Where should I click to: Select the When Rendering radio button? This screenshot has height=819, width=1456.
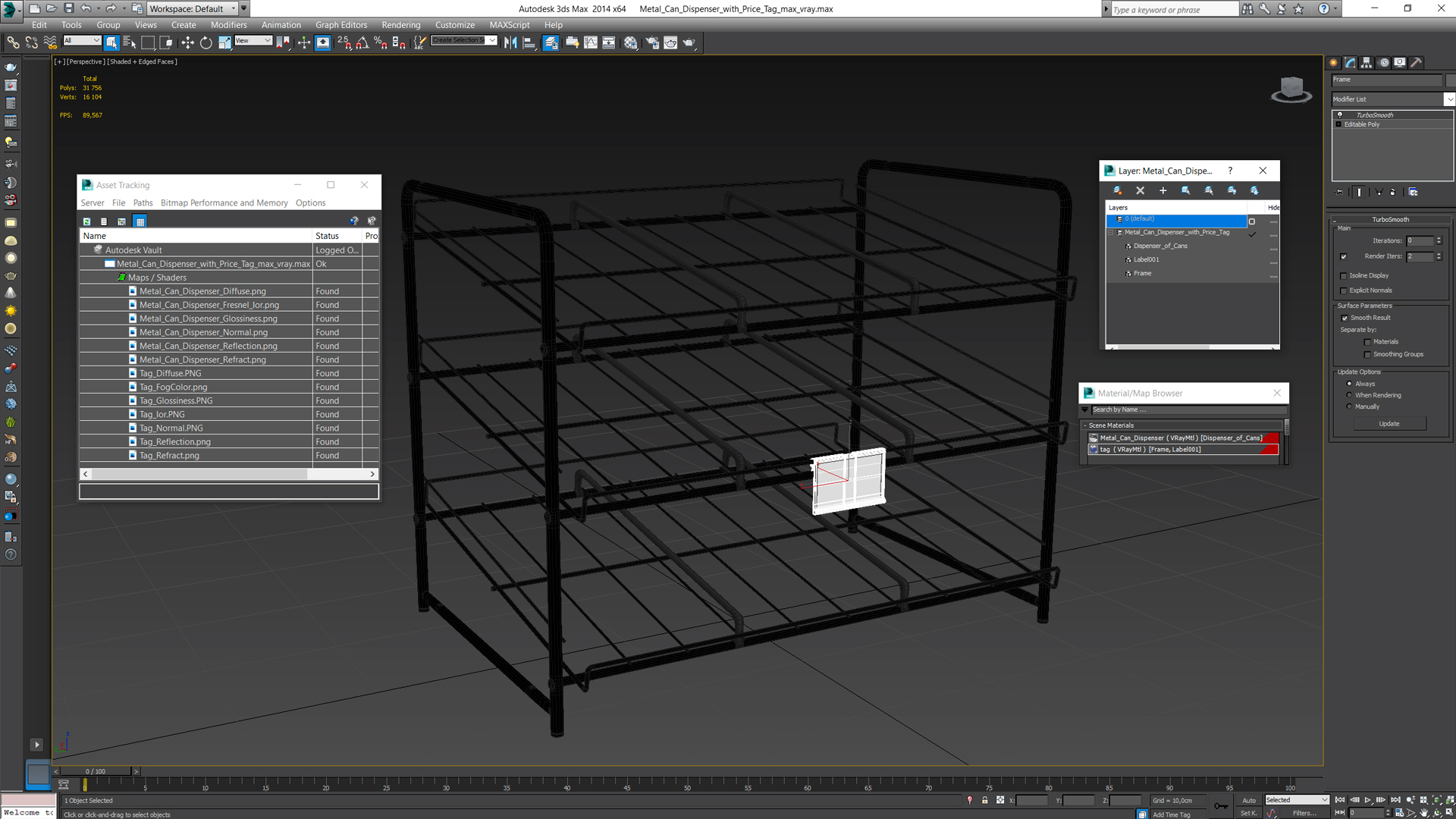pyautogui.click(x=1349, y=395)
